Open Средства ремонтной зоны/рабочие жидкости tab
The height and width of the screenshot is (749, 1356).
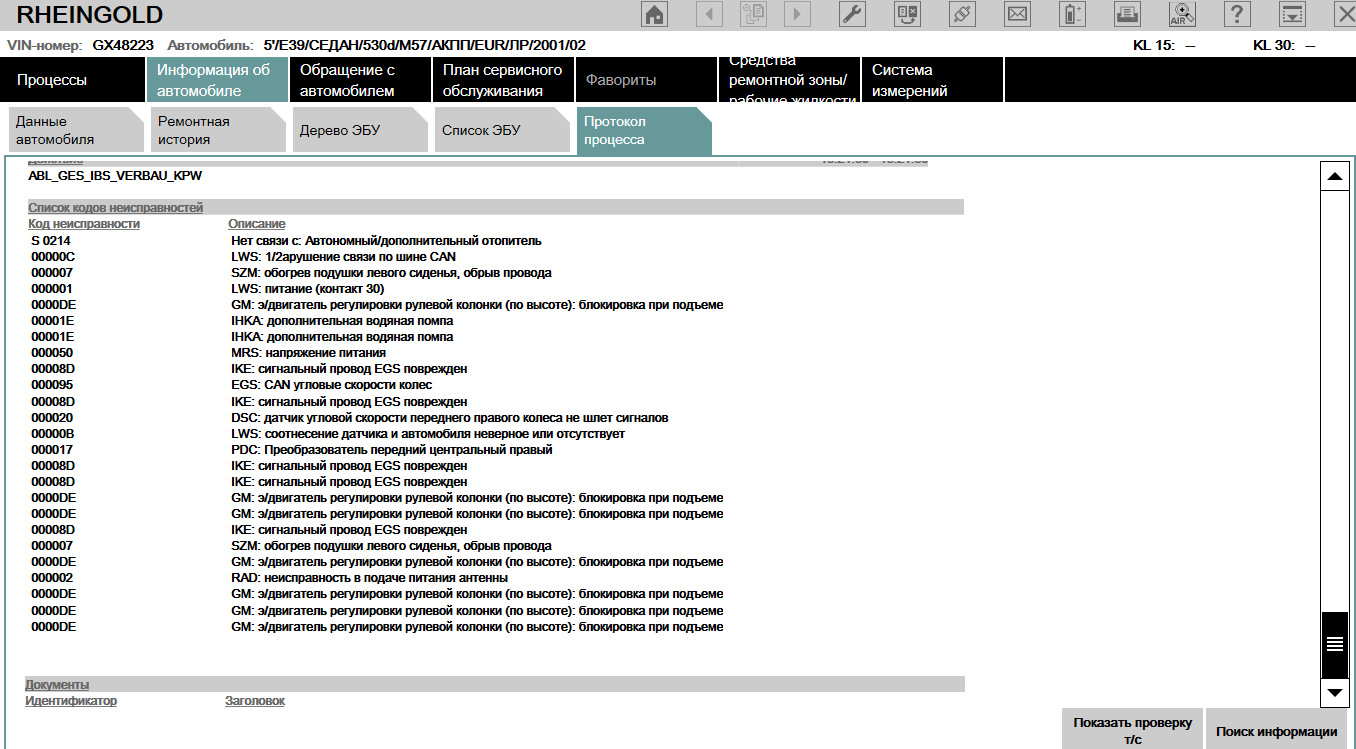pos(789,80)
